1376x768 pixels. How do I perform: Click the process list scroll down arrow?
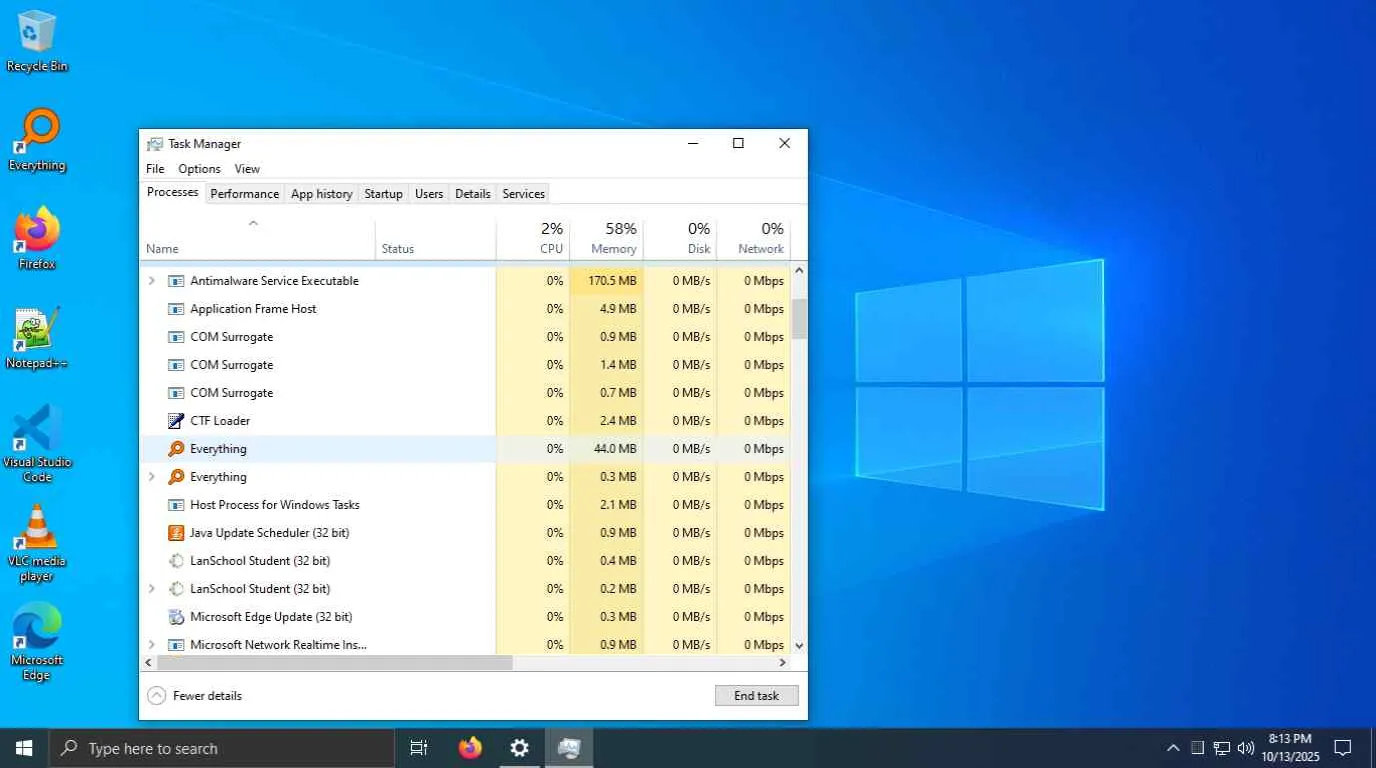click(x=799, y=646)
